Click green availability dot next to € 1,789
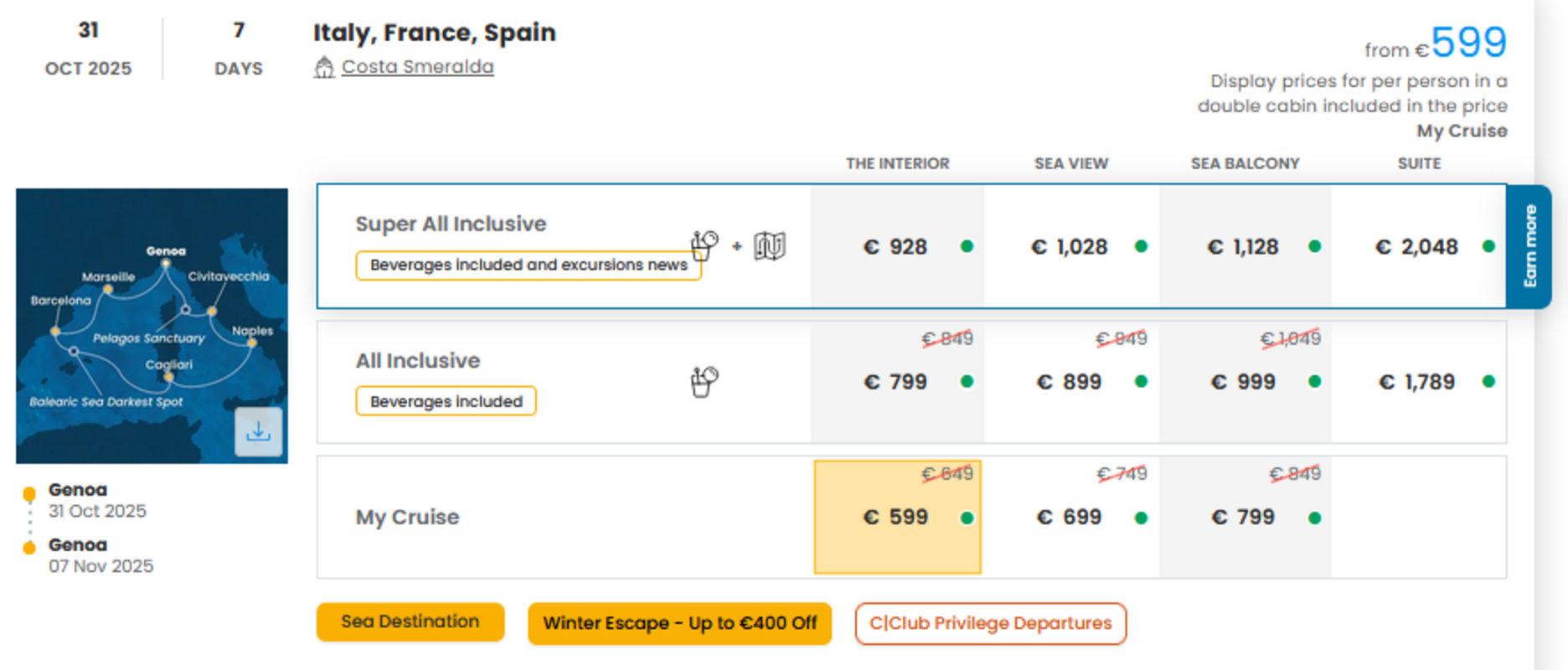The width and height of the screenshot is (1568, 670). [1488, 382]
